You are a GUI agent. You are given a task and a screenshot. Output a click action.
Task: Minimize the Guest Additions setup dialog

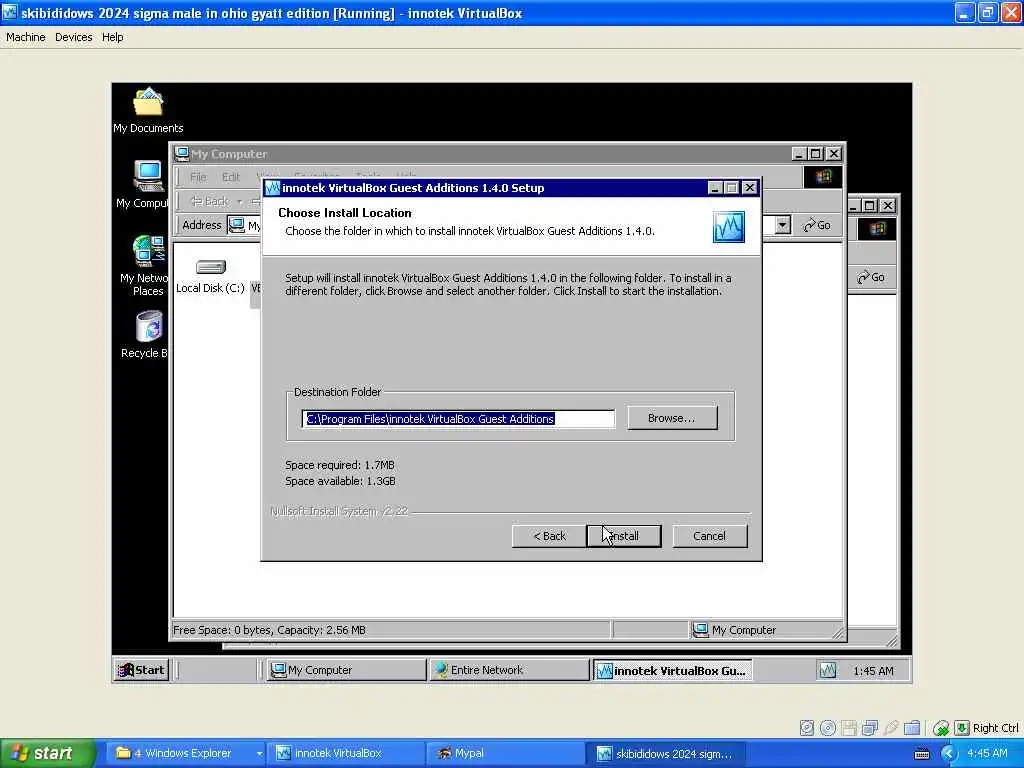point(715,188)
